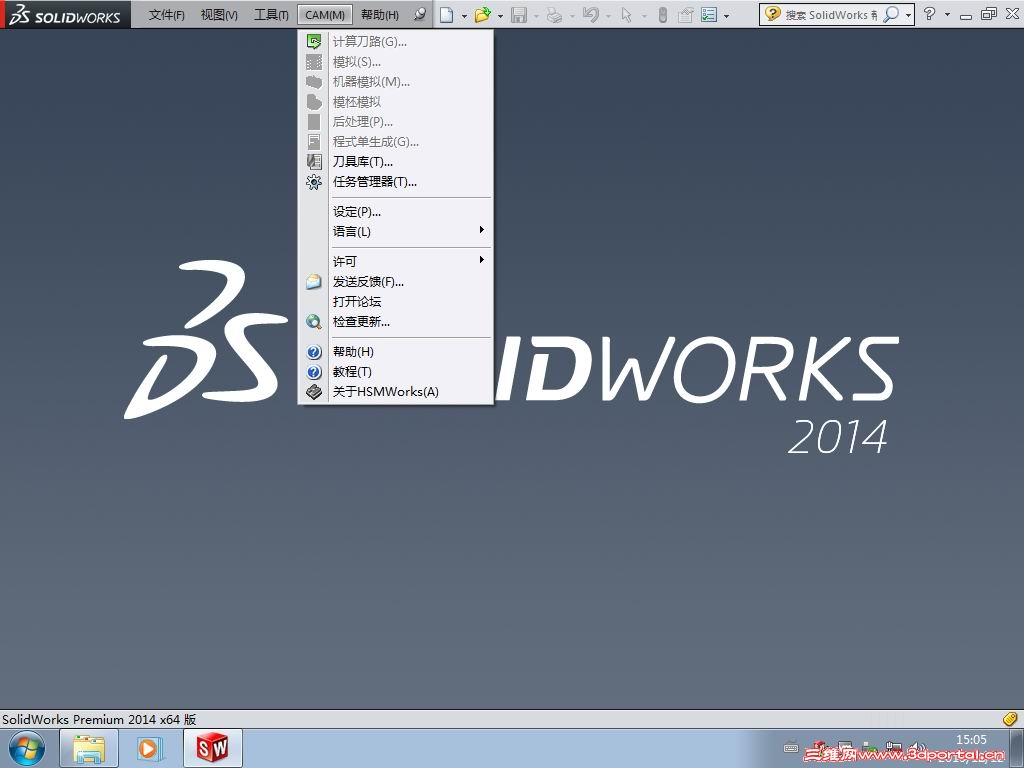Image resolution: width=1024 pixels, height=768 pixels.
Task: Click the Task Manager gear icon
Action: pyautogui.click(x=314, y=182)
